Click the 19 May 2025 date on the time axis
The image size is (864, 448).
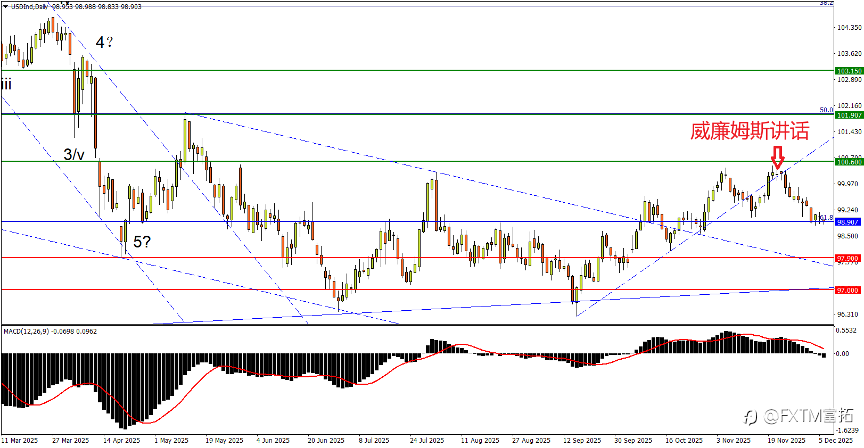coord(224,440)
